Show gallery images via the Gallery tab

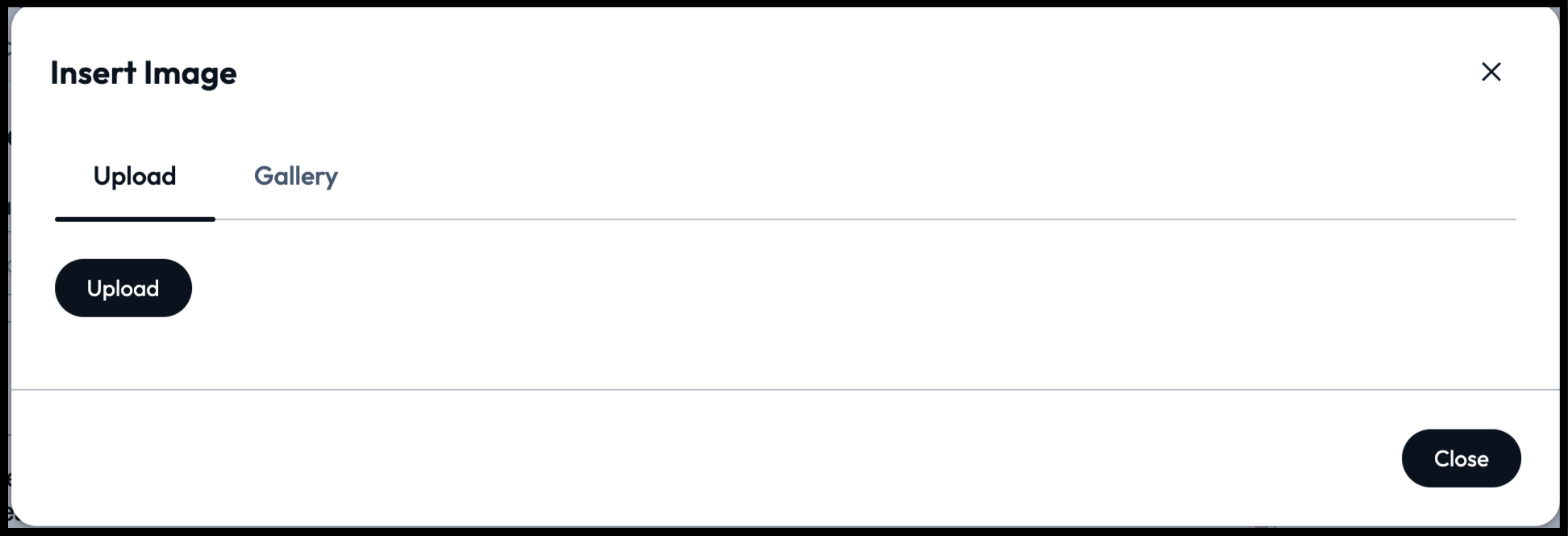pos(295,176)
